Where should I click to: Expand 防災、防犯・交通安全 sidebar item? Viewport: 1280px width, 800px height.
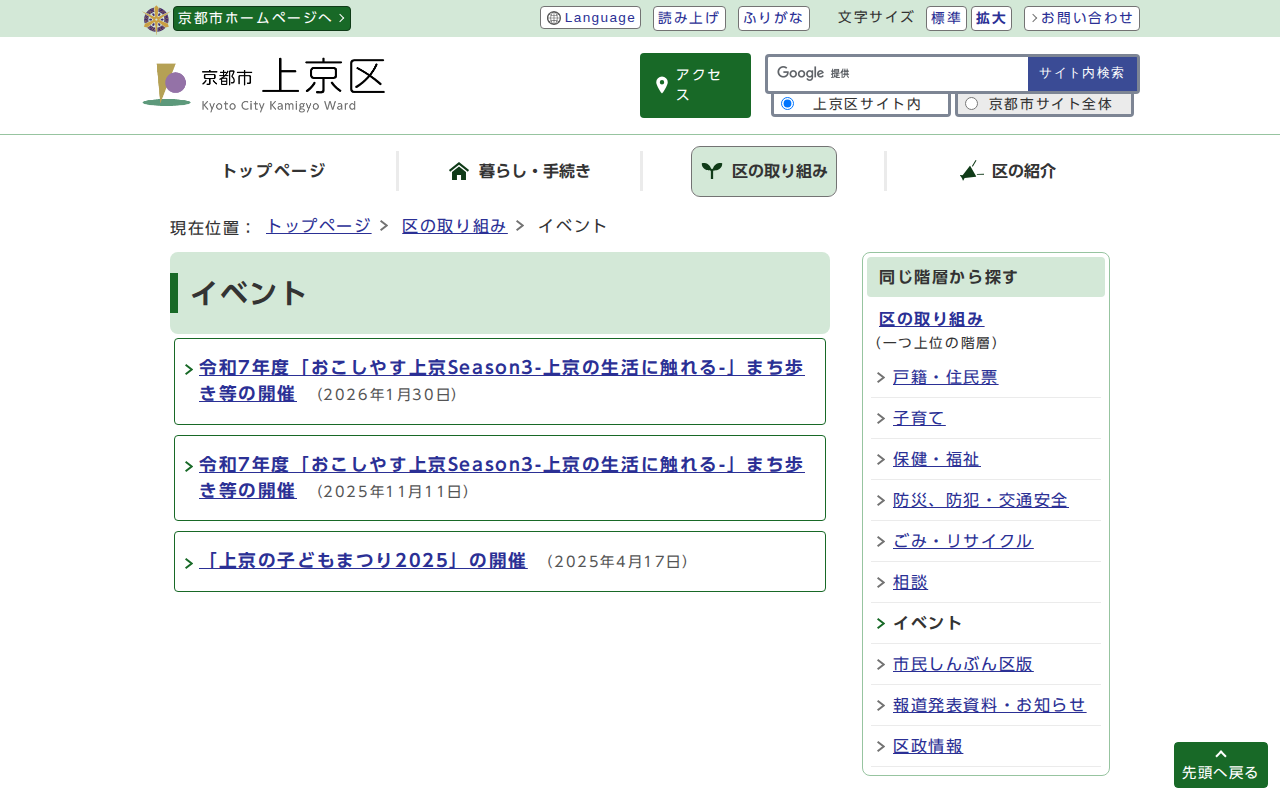[x=980, y=500]
